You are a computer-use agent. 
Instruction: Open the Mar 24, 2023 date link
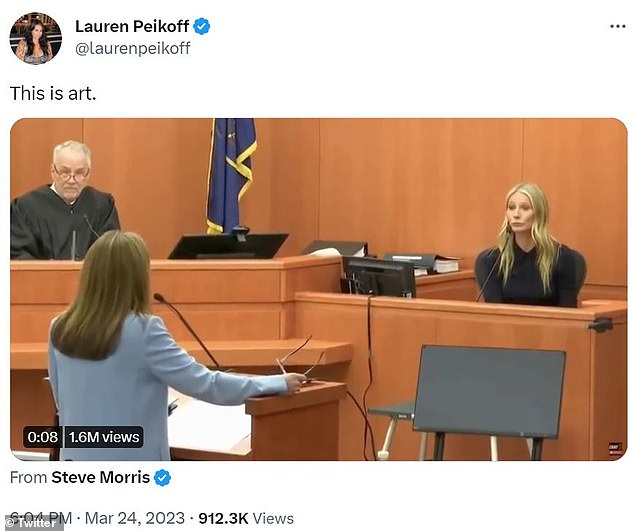tap(135, 518)
